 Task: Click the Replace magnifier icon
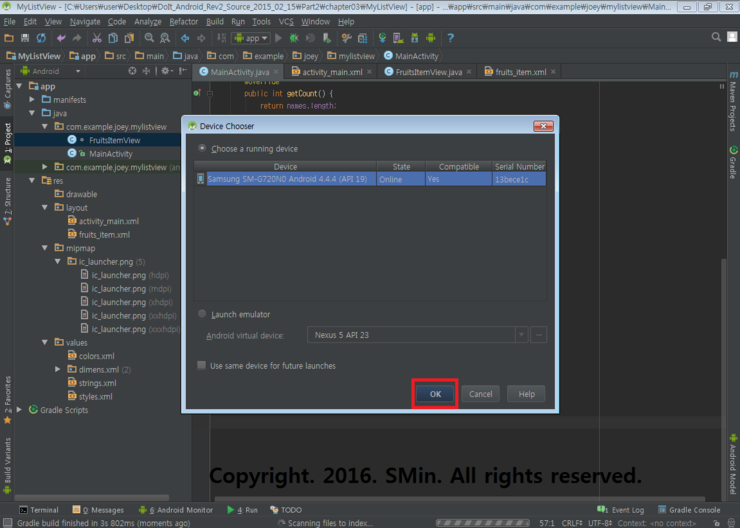pos(165,38)
